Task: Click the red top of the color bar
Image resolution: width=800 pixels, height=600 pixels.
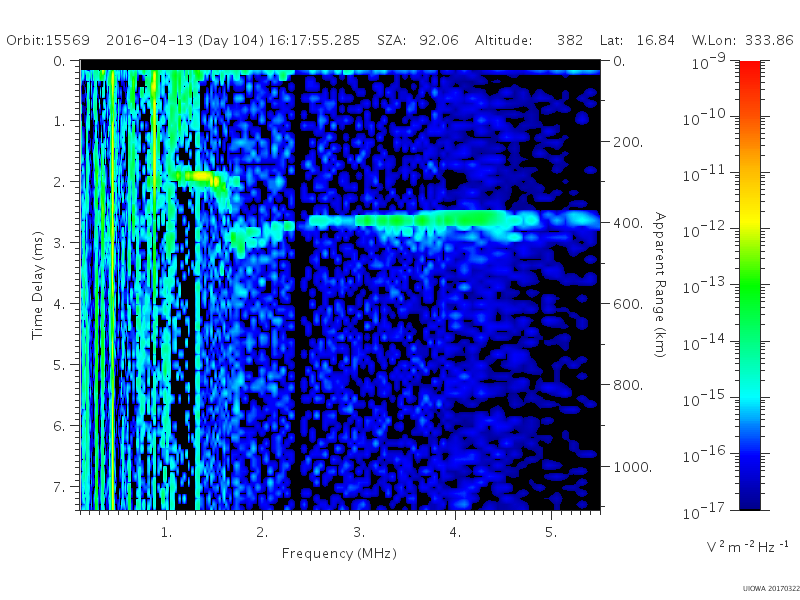Action: (749, 69)
